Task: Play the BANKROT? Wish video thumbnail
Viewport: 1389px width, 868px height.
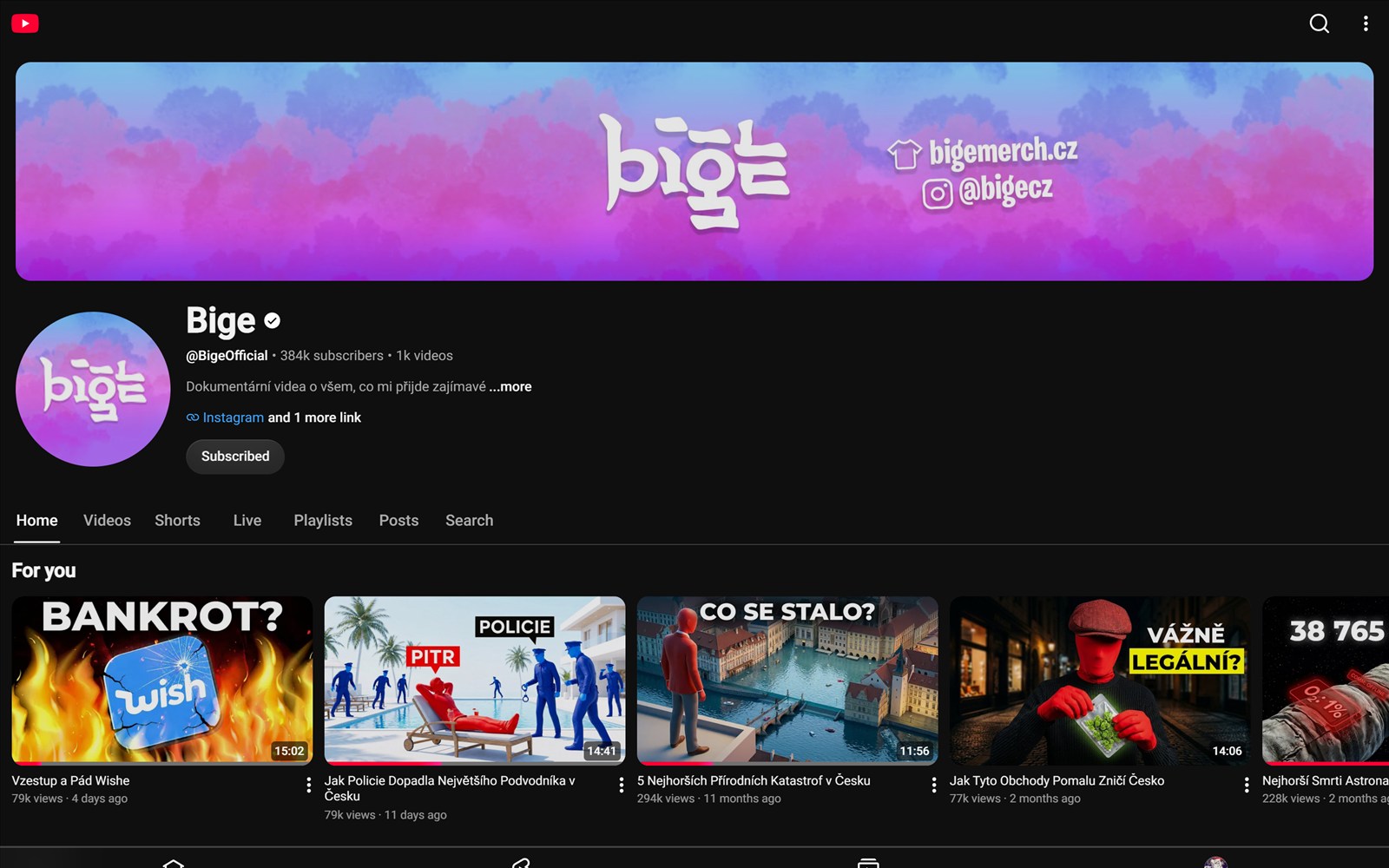Action: (162, 681)
